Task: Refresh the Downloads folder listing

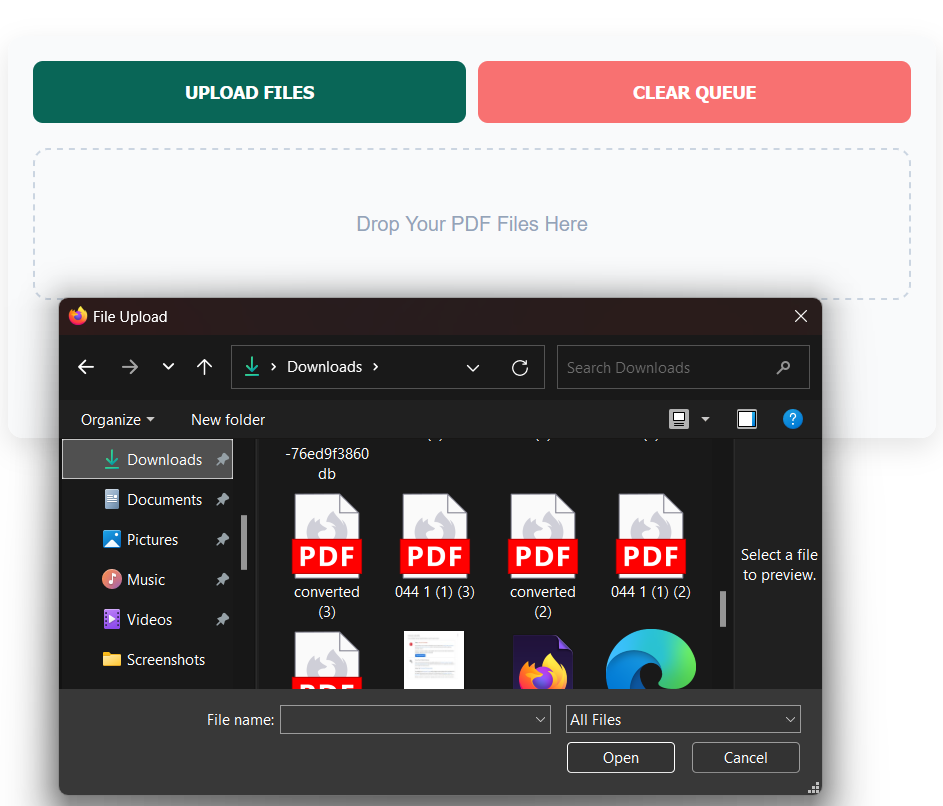Action: 520,367
